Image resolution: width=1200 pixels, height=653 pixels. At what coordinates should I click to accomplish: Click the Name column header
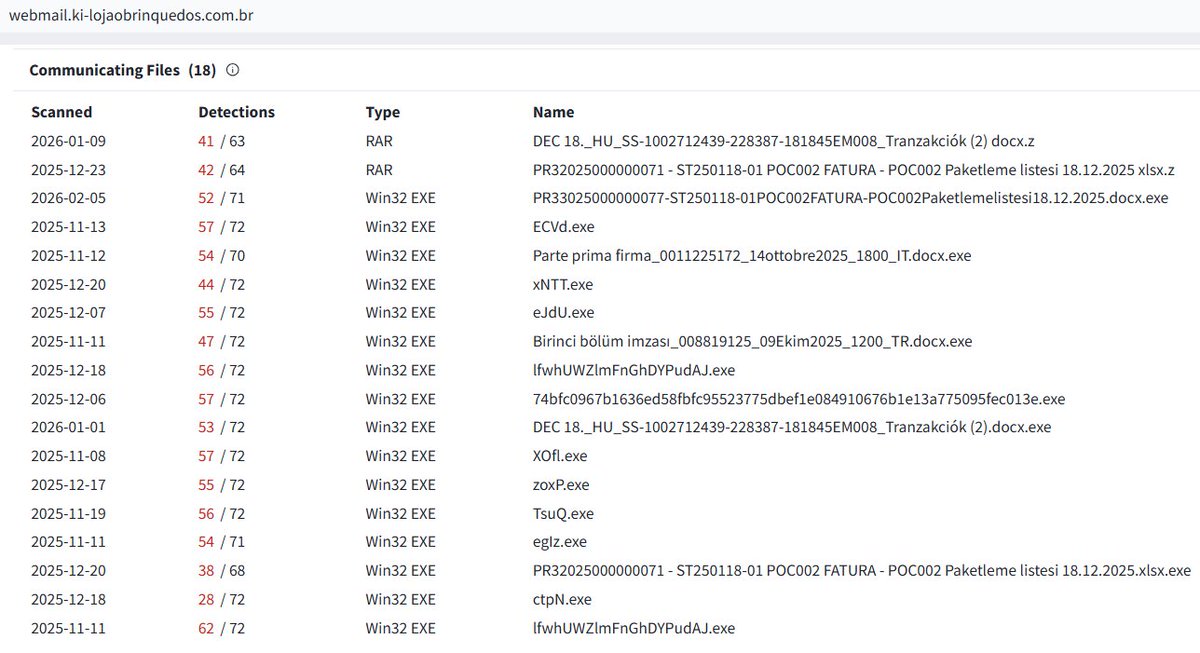(x=553, y=112)
